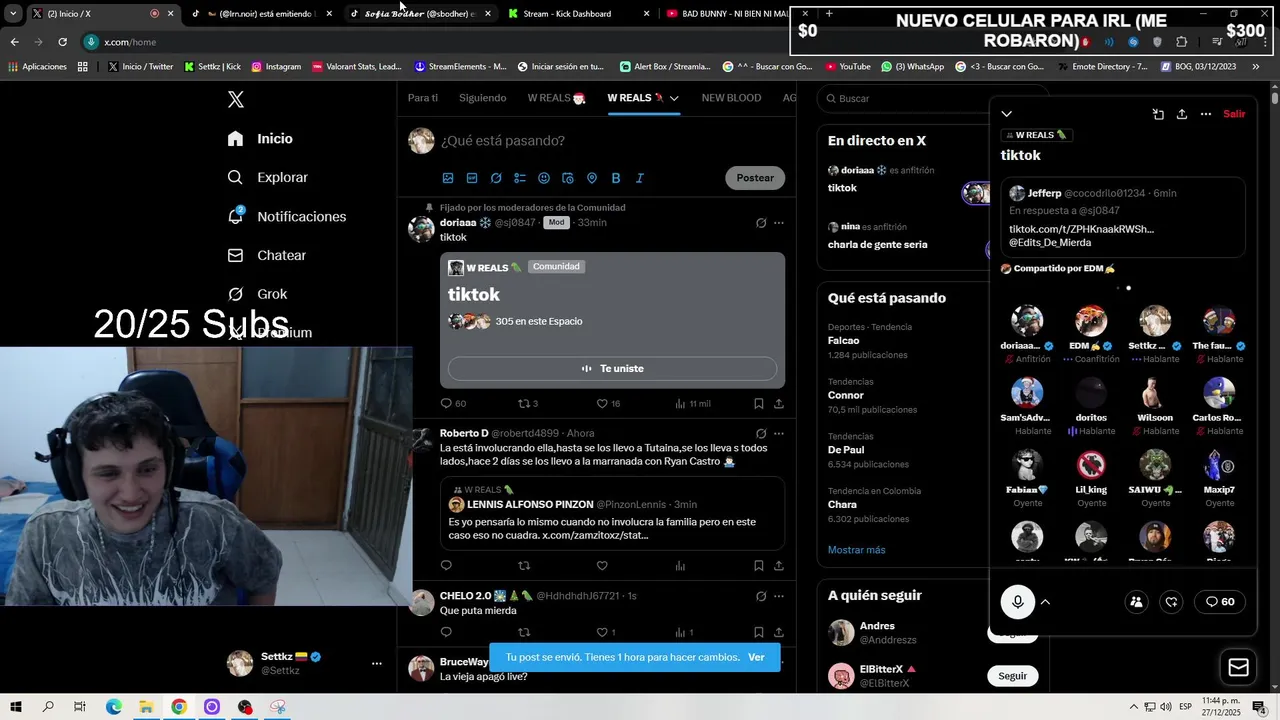Share doriaaa's tiktok post
The height and width of the screenshot is (720, 1280).
(x=779, y=404)
